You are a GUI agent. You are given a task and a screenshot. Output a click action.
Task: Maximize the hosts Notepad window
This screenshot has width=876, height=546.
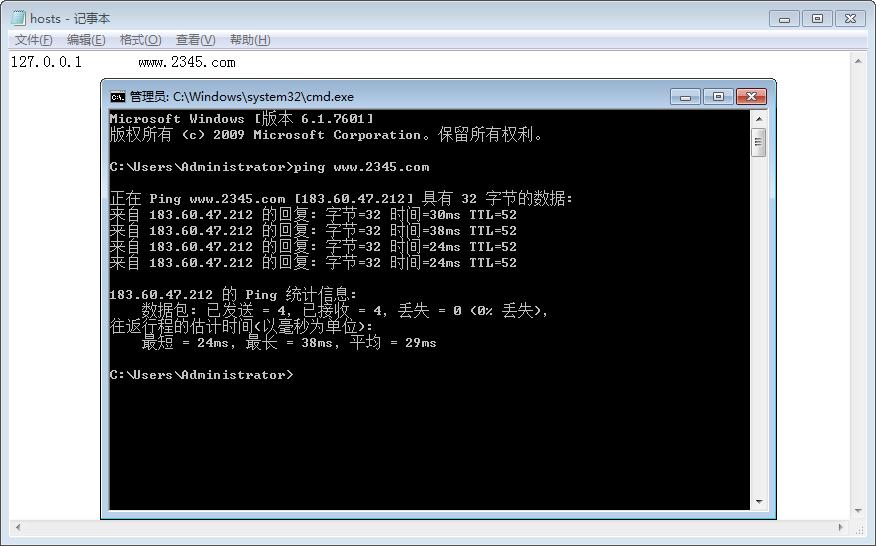[817, 19]
